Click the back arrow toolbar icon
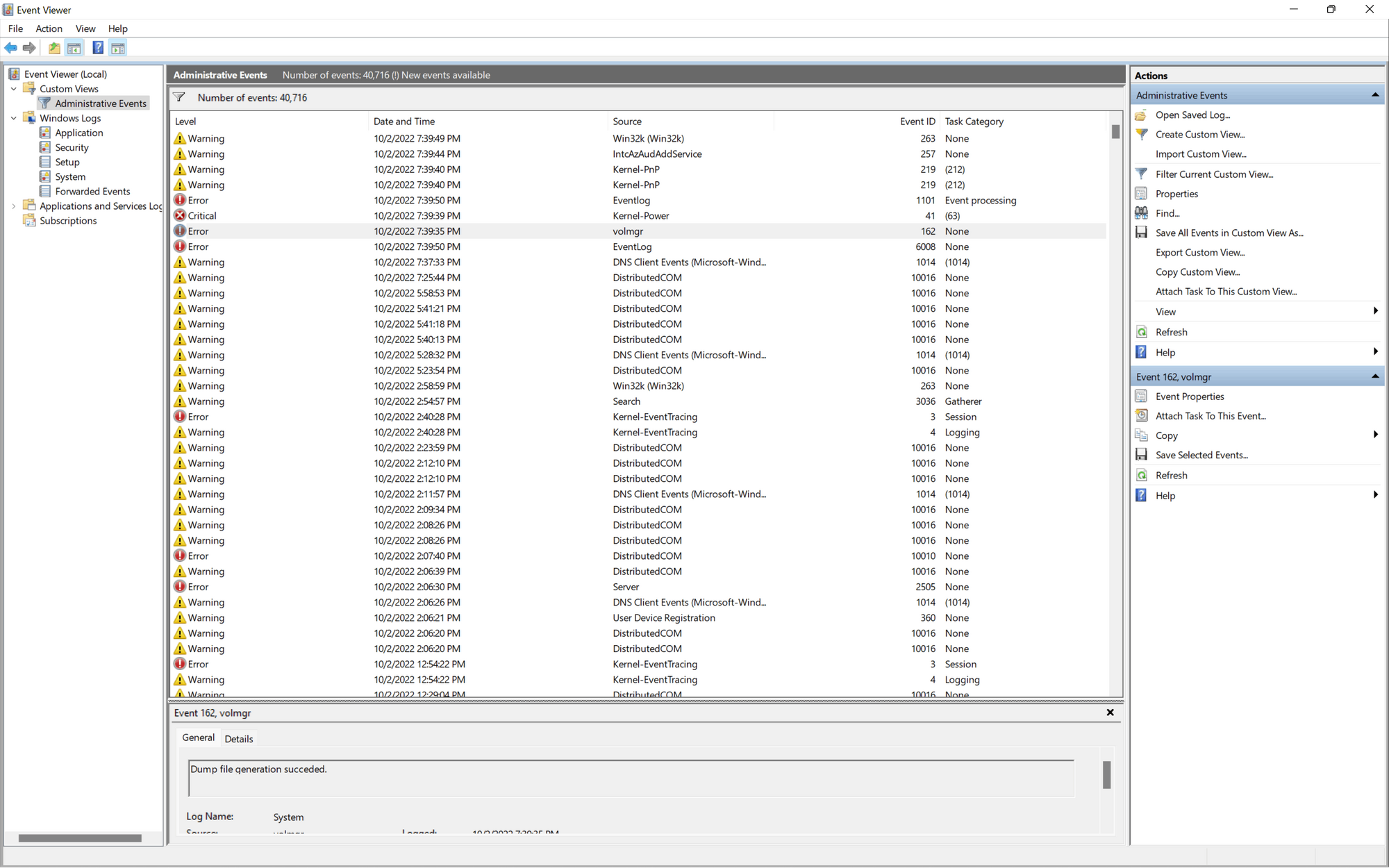Screen dimensions: 1389x868 pyautogui.click(x=10, y=48)
